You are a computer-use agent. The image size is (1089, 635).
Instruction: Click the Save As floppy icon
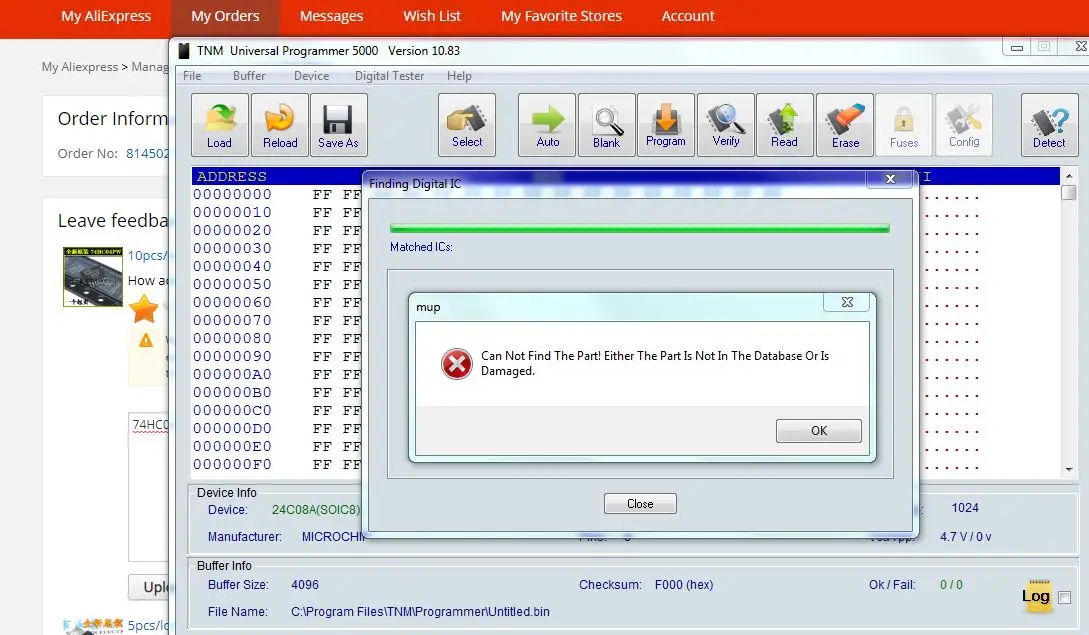pyautogui.click(x=338, y=125)
